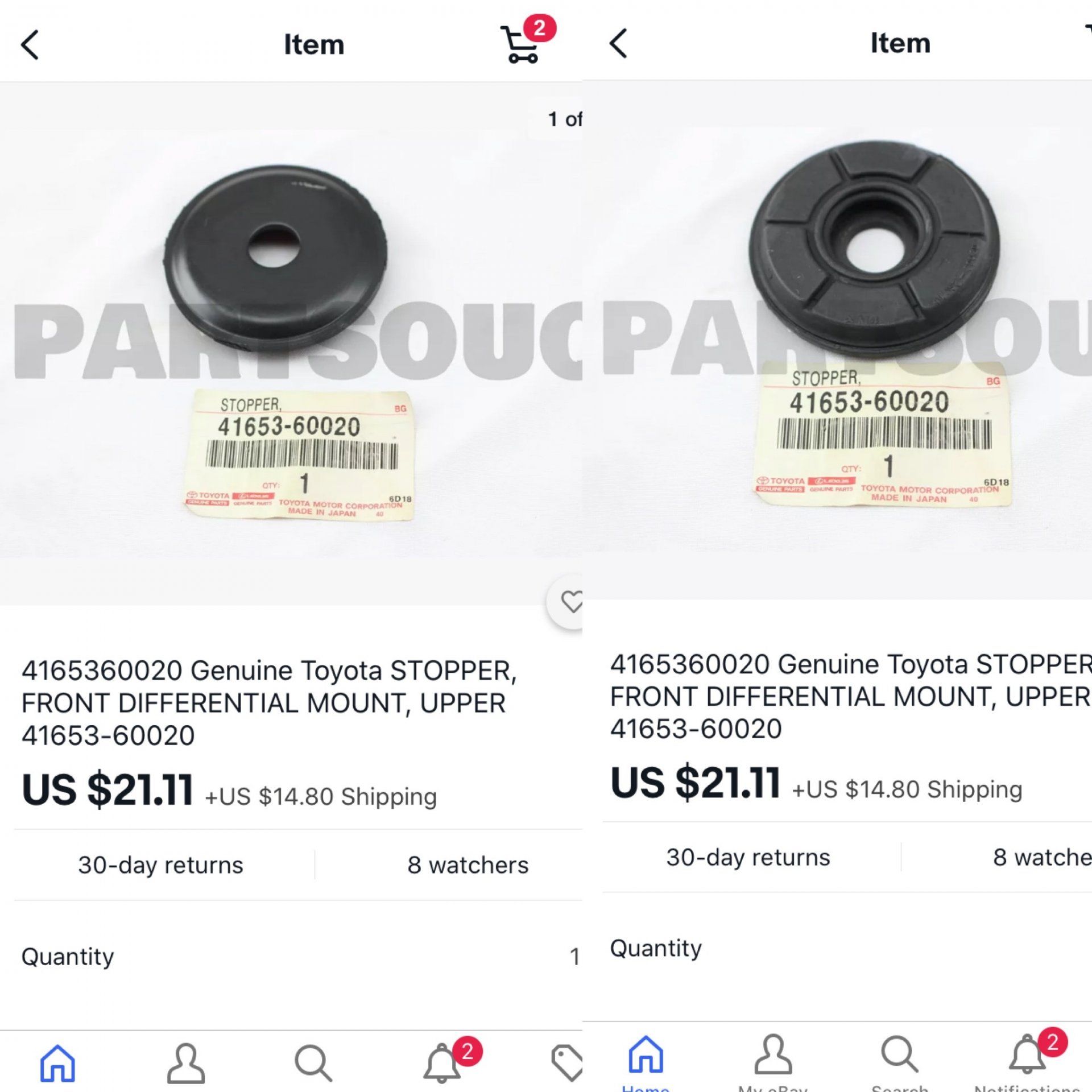Open the Quantity row in right screenshot
Image resolution: width=1092 pixels, height=1092 pixels.
pos(847,948)
